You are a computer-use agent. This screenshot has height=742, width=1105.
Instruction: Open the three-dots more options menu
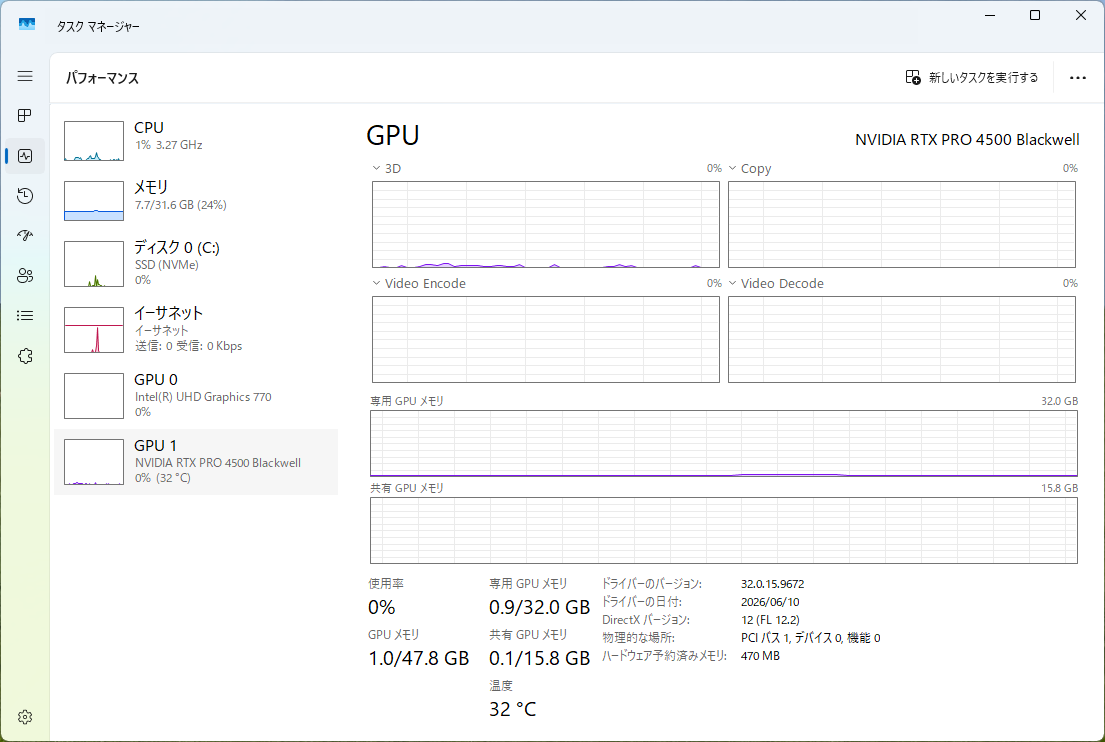coord(1078,78)
